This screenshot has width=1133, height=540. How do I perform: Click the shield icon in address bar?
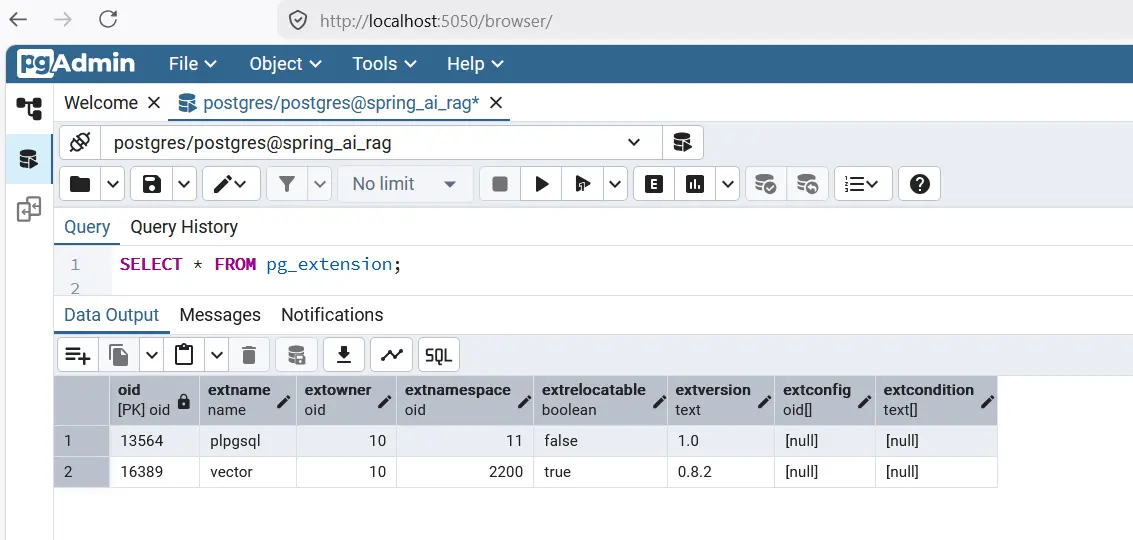(x=298, y=20)
